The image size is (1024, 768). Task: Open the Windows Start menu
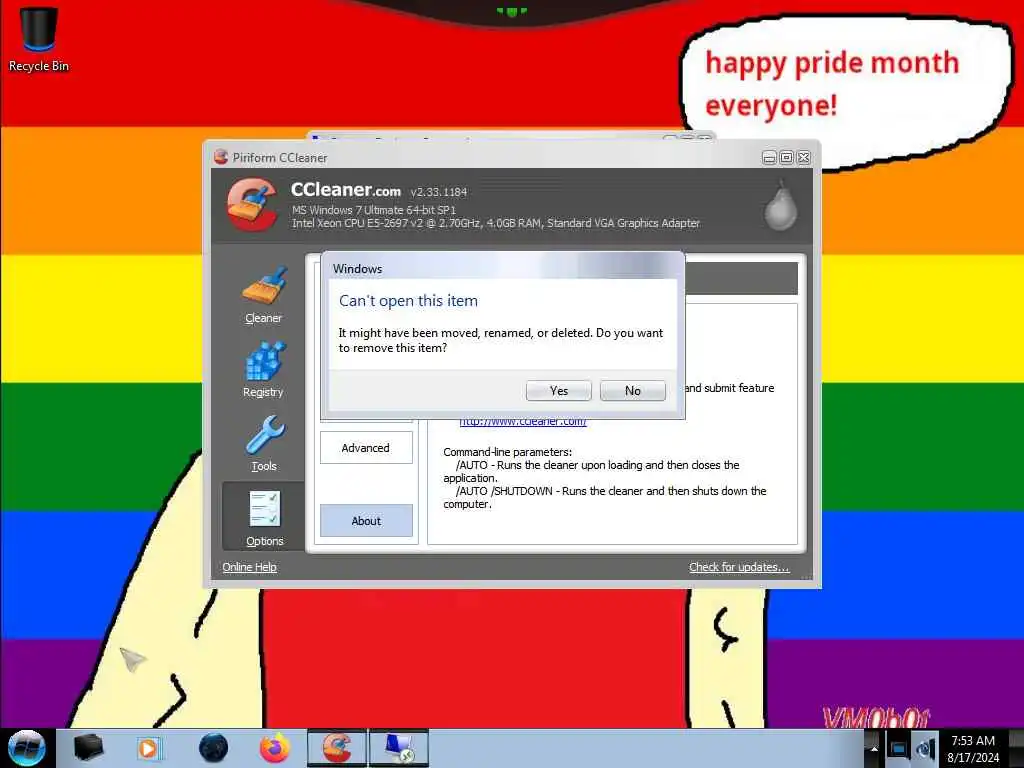point(27,748)
